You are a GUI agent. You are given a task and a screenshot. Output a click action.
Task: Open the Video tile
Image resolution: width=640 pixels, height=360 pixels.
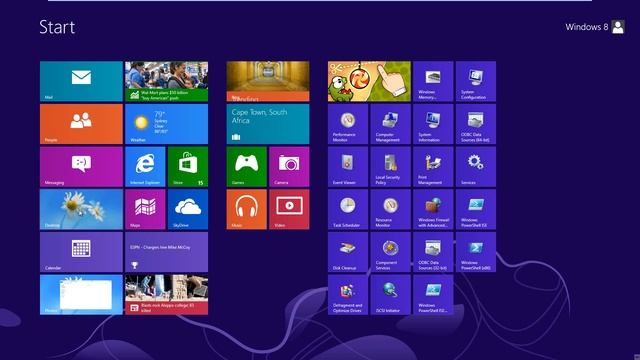289,209
